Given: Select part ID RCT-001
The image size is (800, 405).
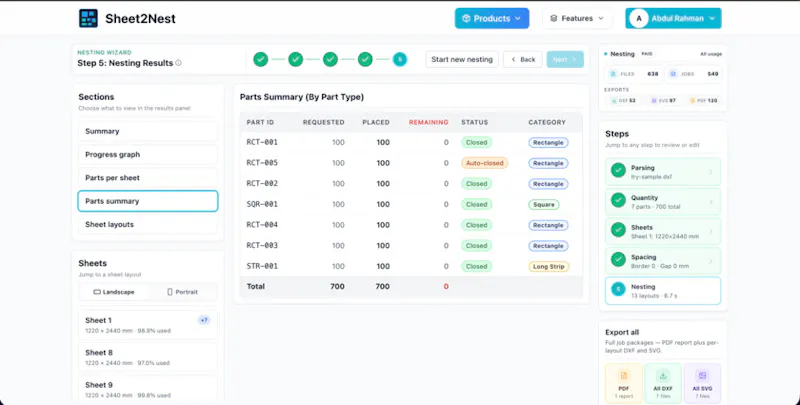Looking at the screenshot, I should pyautogui.click(x=262, y=142).
